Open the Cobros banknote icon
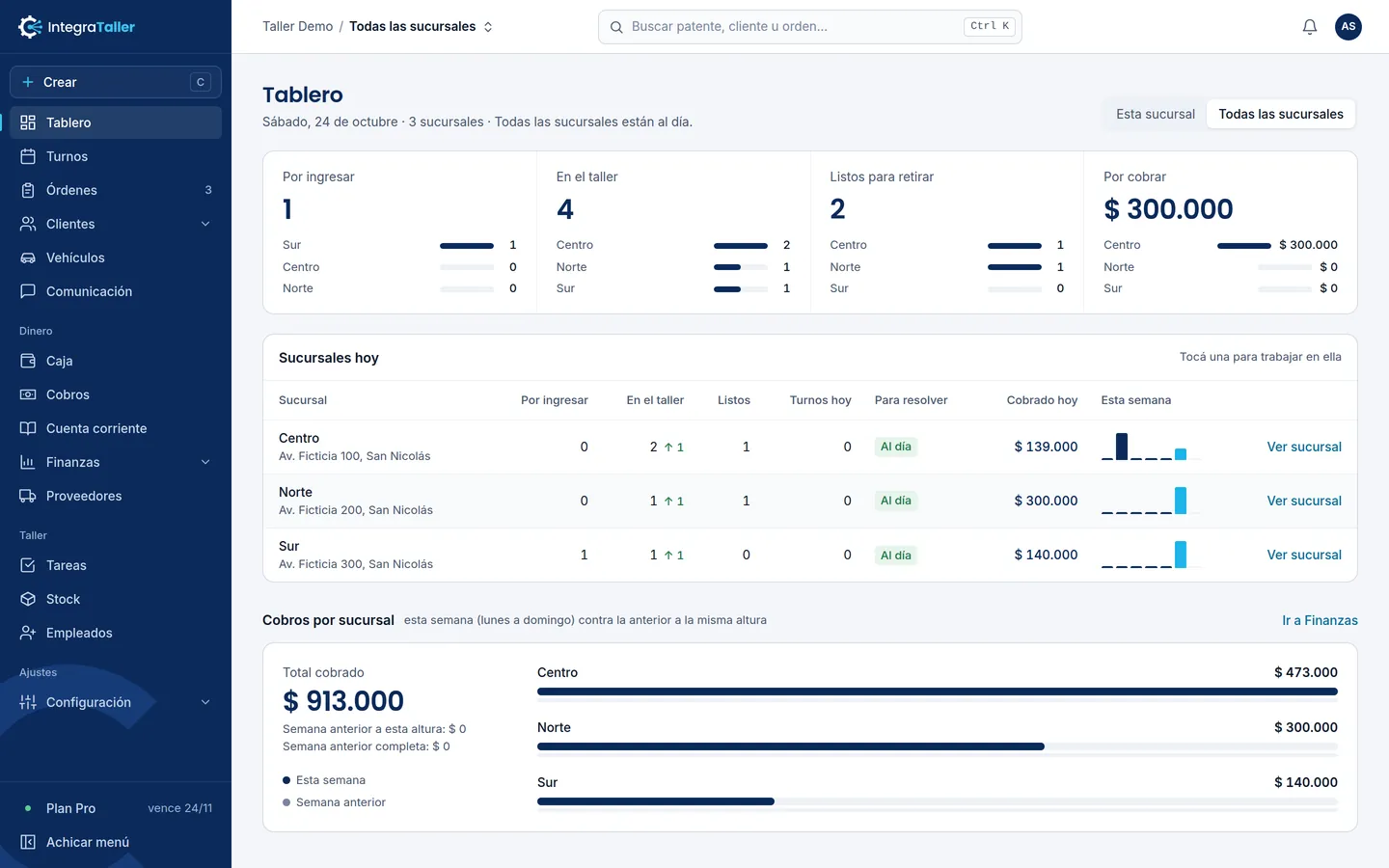Screen dimensions: 1389x868 point(28,394)
